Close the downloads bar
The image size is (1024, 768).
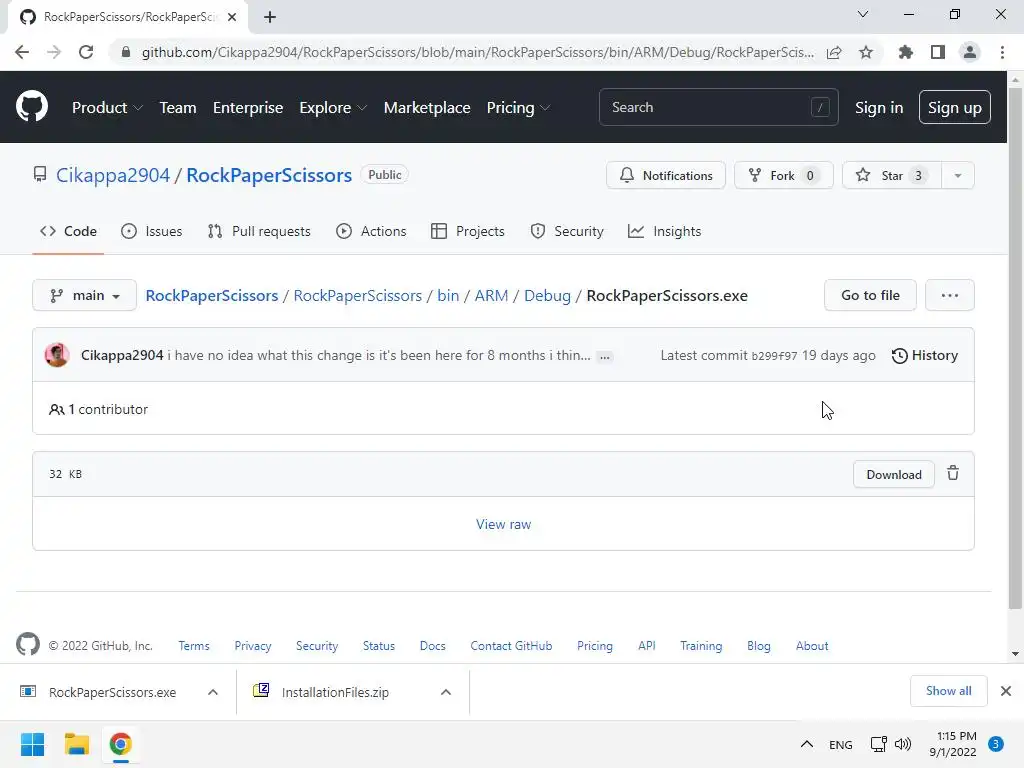pyautogui.click(x=1006, y=691)
